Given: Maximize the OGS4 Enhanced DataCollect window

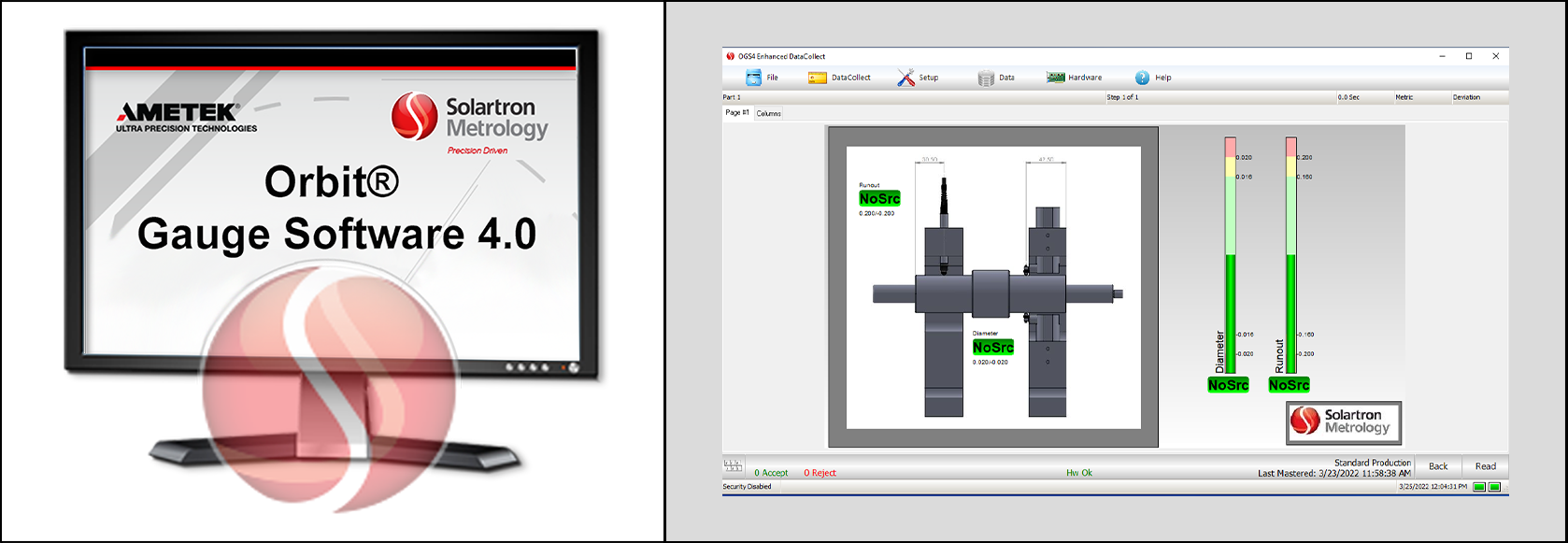Looking at the screenshot, I should (1469, 56).
